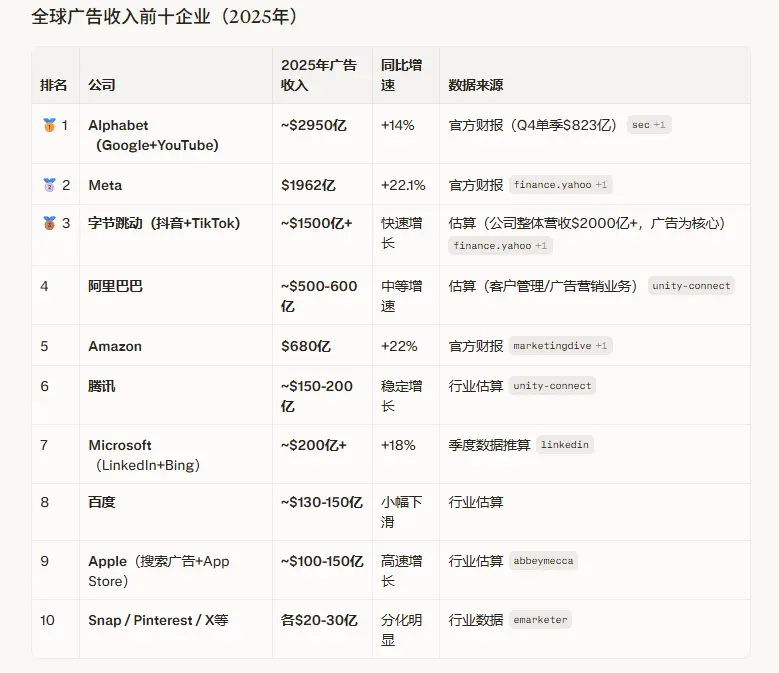Open the marketingdive source chip in Amazon row
This screenshot has width=779, height=673.
coord(560,346)
